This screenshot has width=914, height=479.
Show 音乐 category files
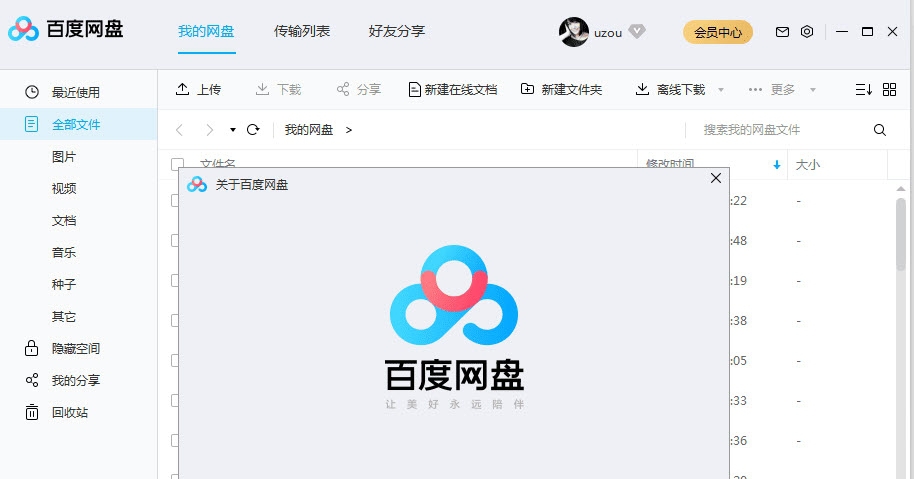pos(64,252)
